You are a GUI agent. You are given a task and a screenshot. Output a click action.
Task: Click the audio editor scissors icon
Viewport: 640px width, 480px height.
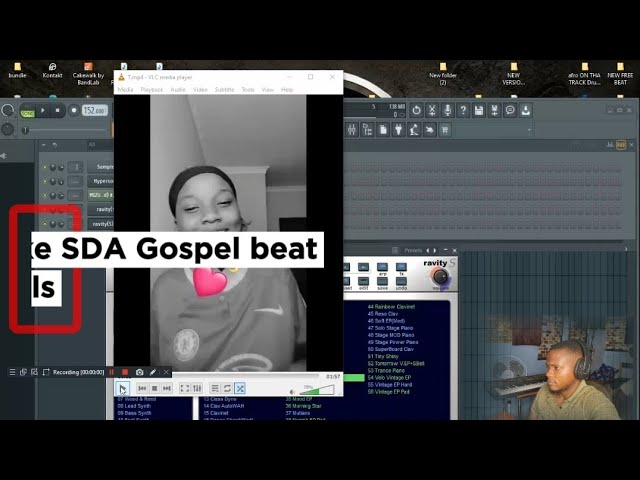point(432,110)
